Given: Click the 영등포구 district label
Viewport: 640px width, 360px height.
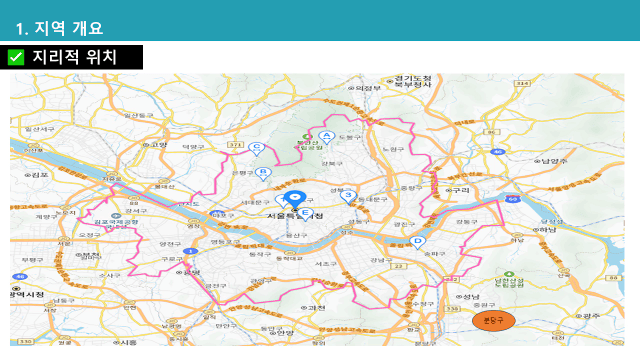Looking at the screenshot, I should 225,242.
